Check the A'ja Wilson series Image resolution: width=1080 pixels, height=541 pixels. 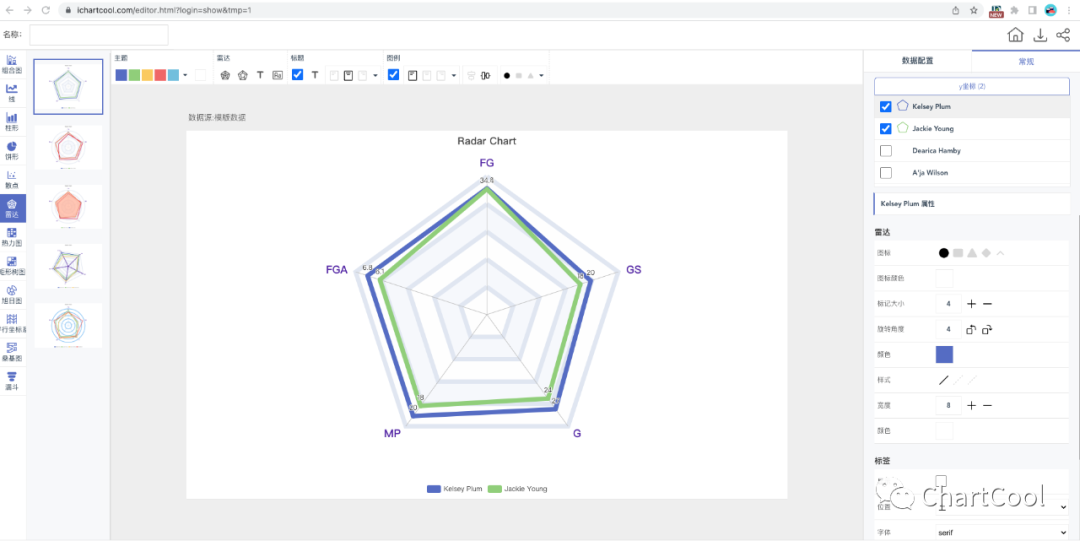pos(886,172)
